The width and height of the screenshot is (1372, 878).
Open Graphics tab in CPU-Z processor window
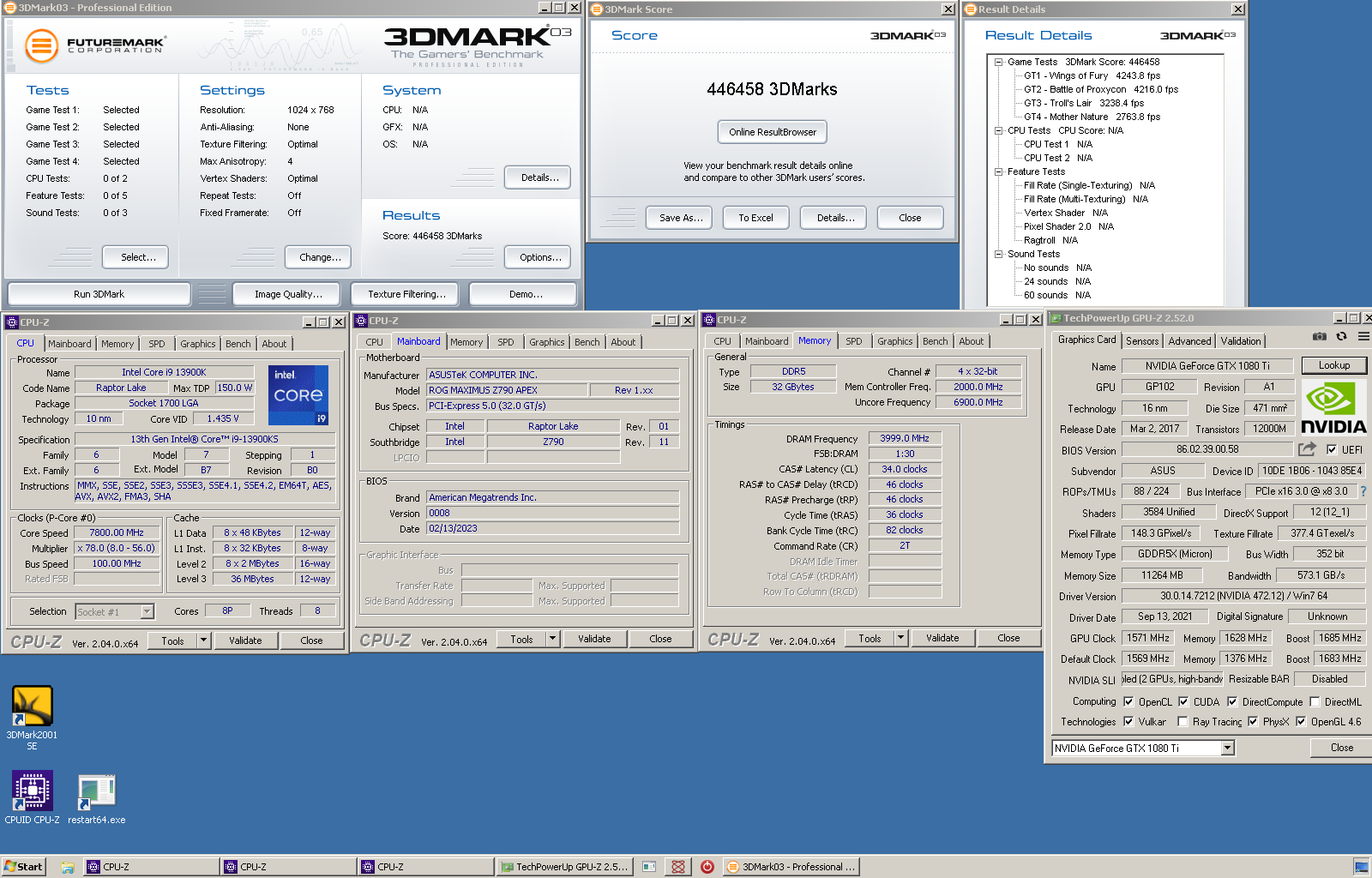(198, 344)
